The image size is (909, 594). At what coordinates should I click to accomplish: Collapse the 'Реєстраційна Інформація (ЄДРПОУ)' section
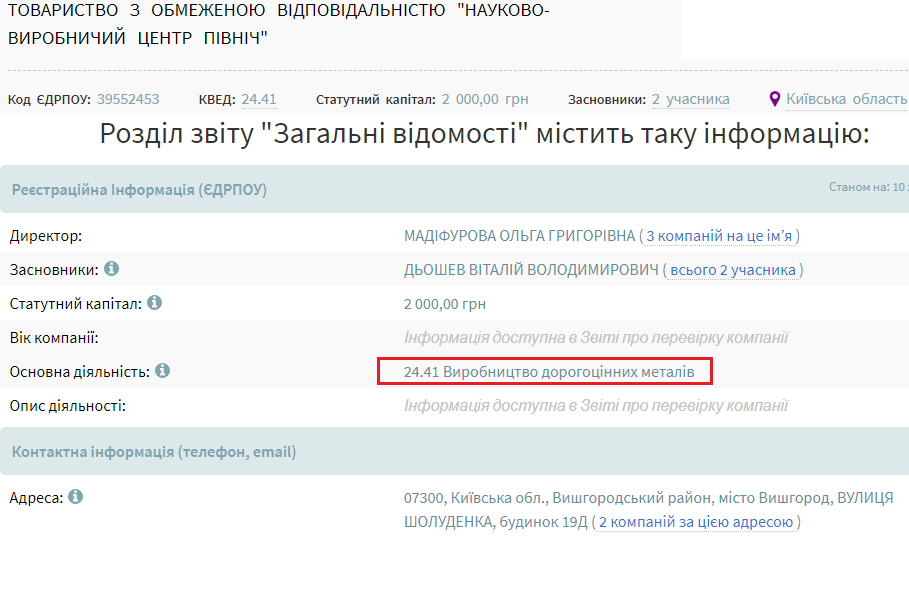(x=139, y=186)
